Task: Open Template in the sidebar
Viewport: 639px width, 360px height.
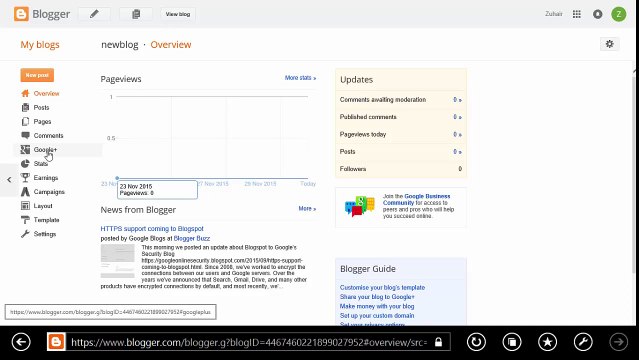Action: pos(46,220)
